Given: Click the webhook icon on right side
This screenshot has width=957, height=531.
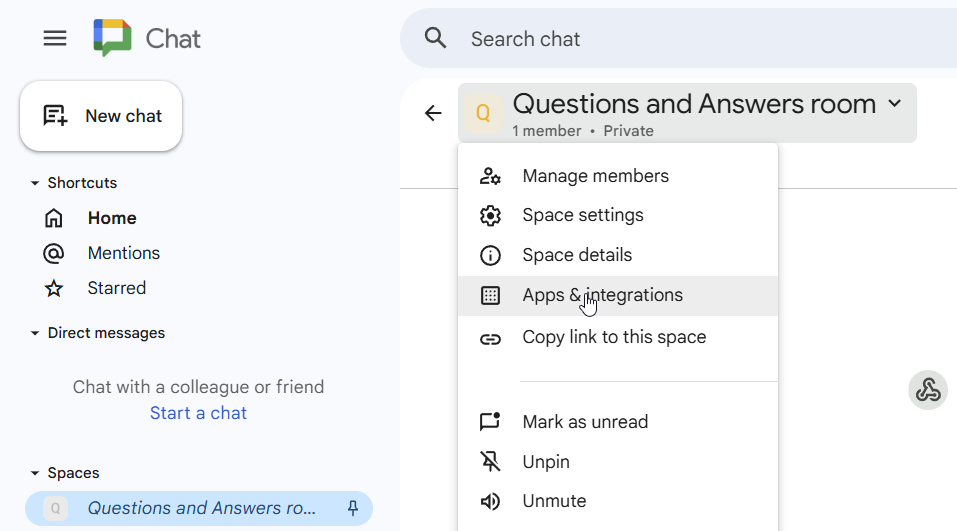Looking at the screenshot, I should coord(928,390).
